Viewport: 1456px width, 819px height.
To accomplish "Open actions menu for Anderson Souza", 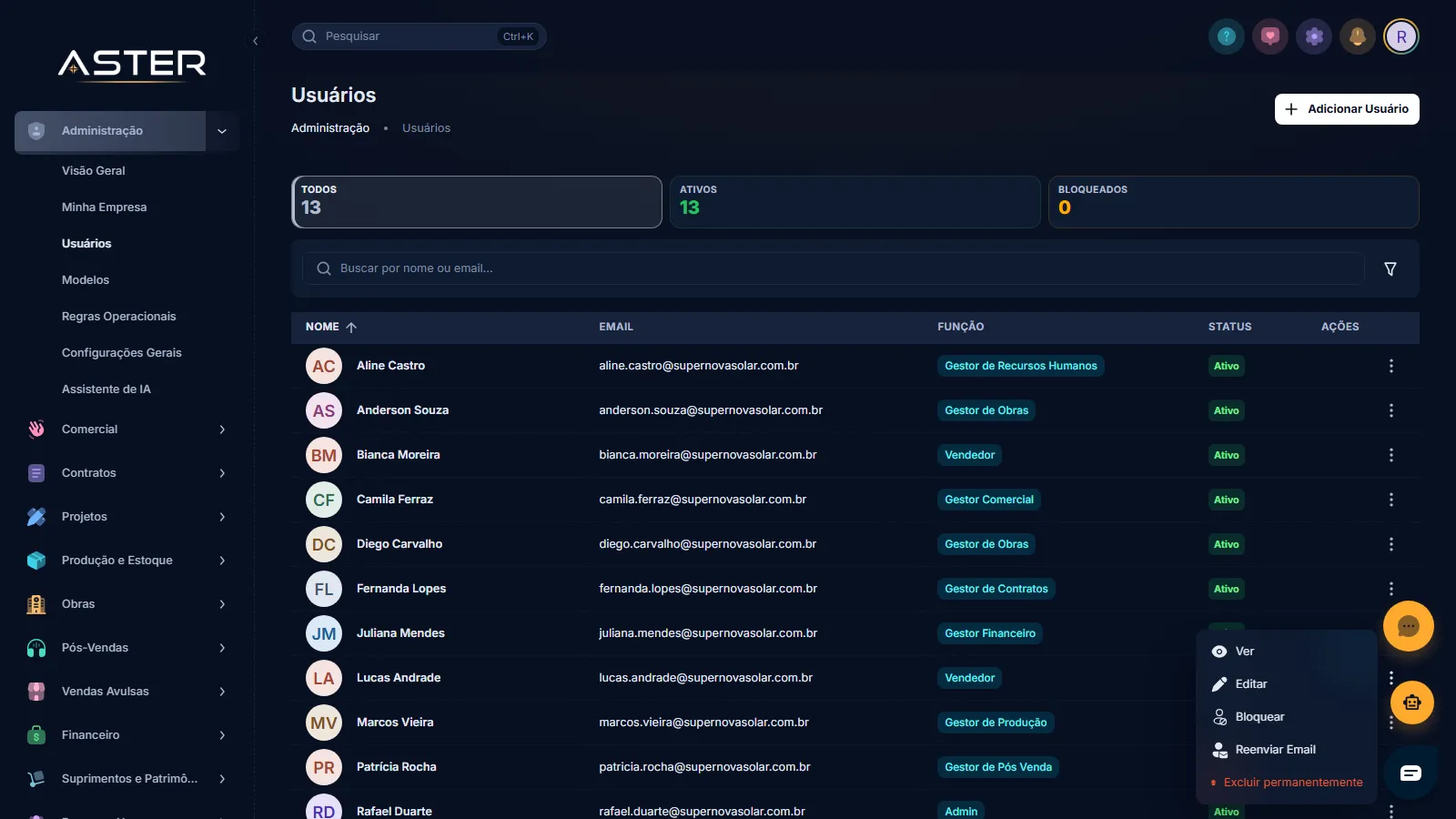I will click(1390, 410).
